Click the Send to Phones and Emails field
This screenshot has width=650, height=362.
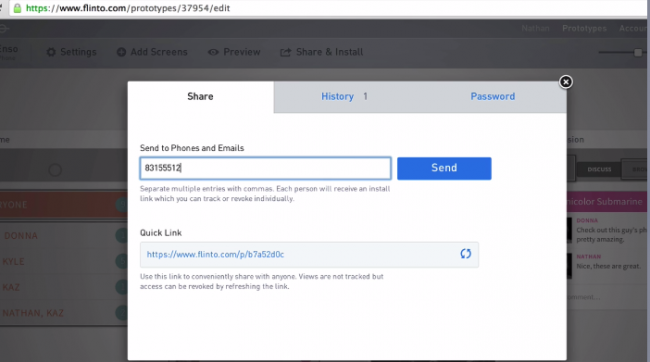265,168
